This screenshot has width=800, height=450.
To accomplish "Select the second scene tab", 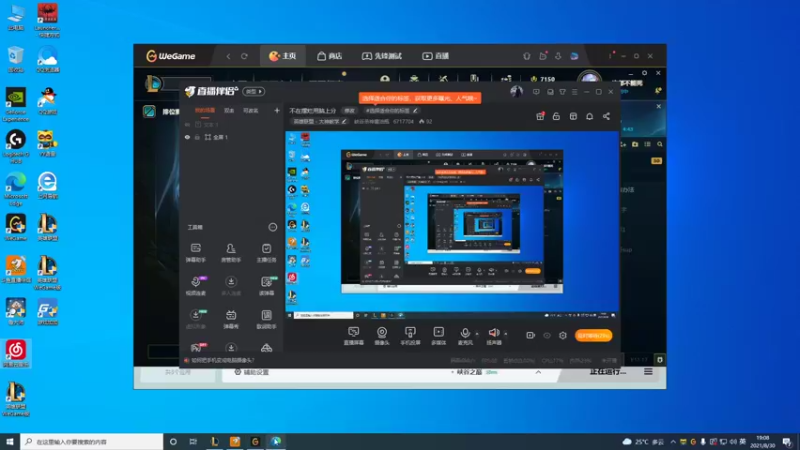I will 229,110.
